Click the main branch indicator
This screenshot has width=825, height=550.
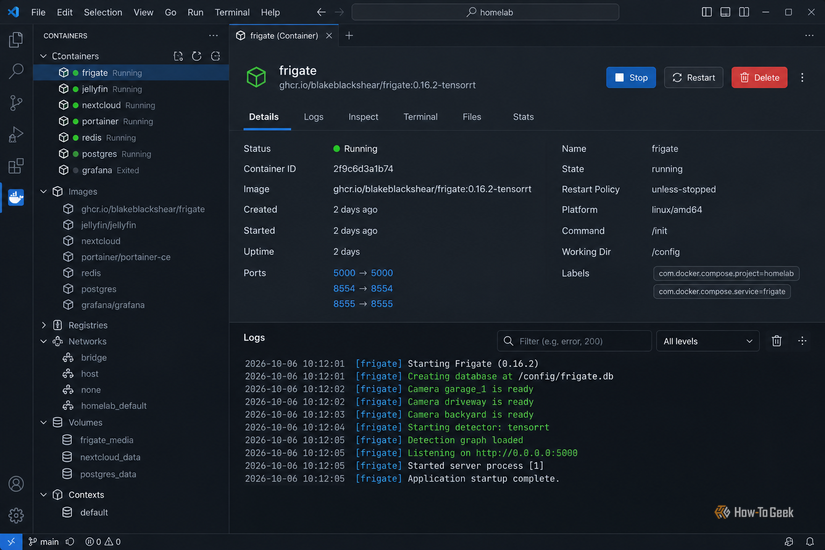[43, 542]
